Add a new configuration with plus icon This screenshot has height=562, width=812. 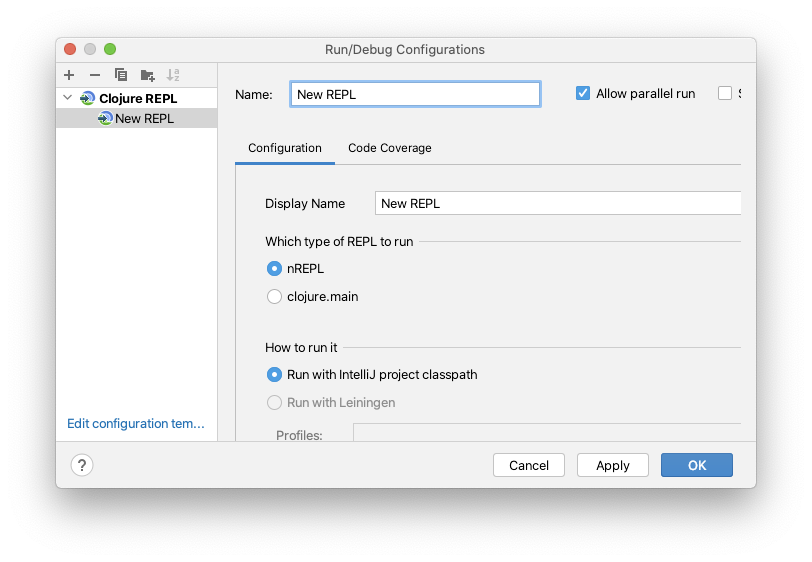(x=69, y=75)
